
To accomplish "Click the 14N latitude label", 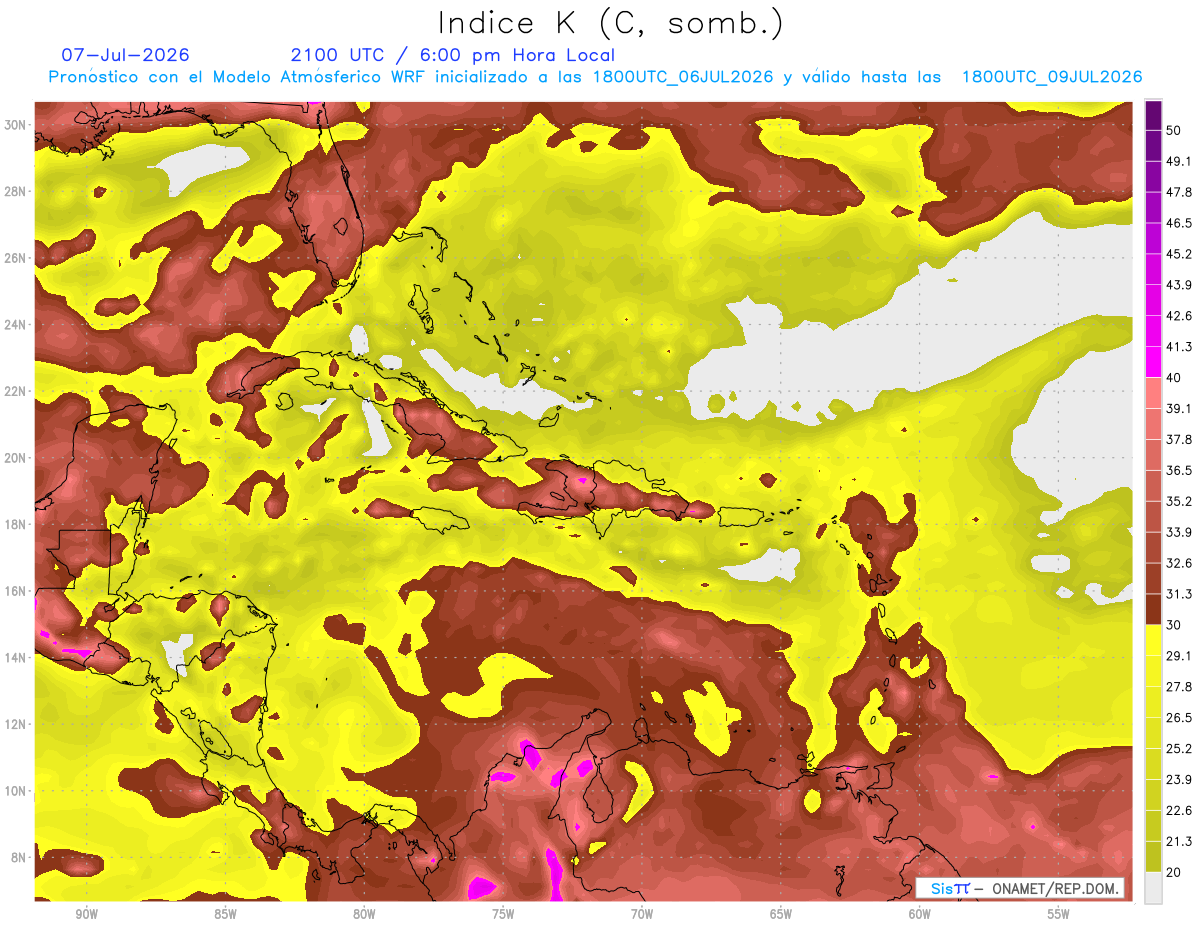I will [16, 658].
